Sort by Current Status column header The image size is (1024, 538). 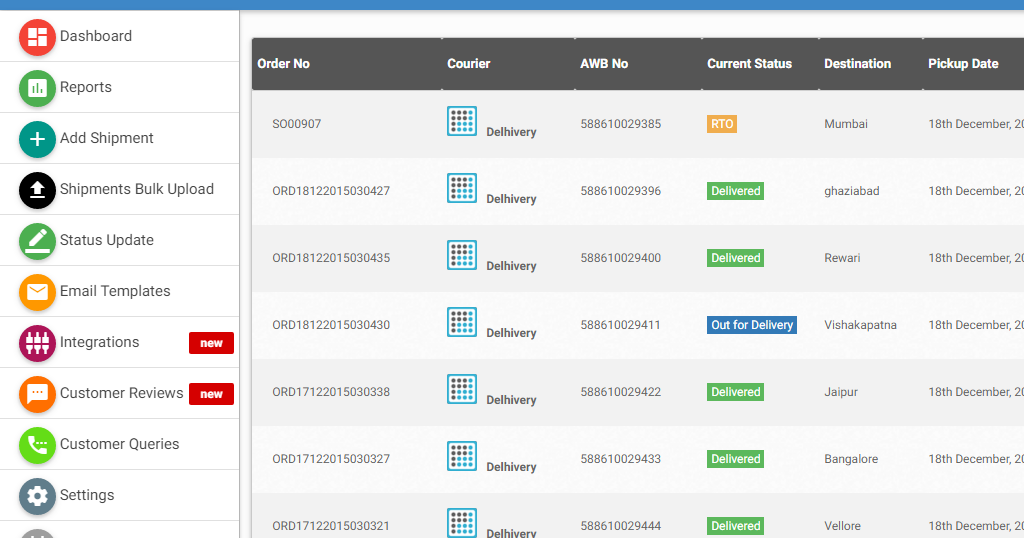[749, 64]
